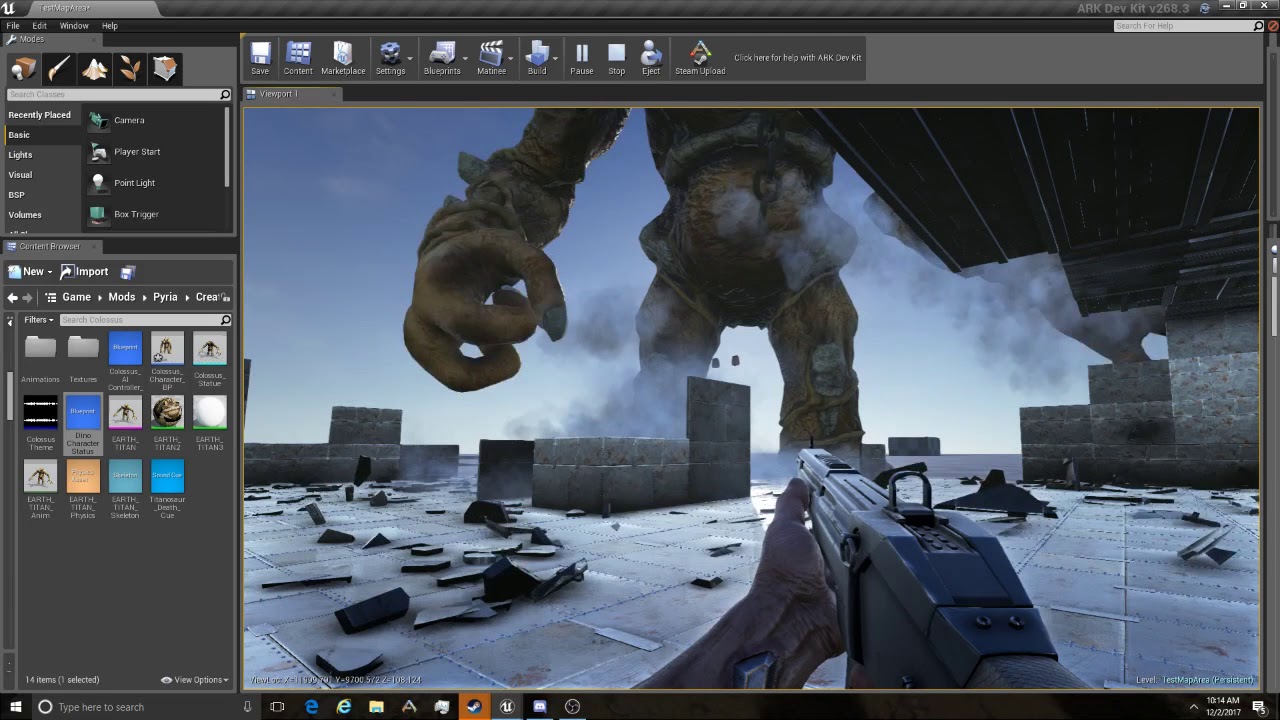
Task: Select the Landscape mode icon
Action: [95, 68]
